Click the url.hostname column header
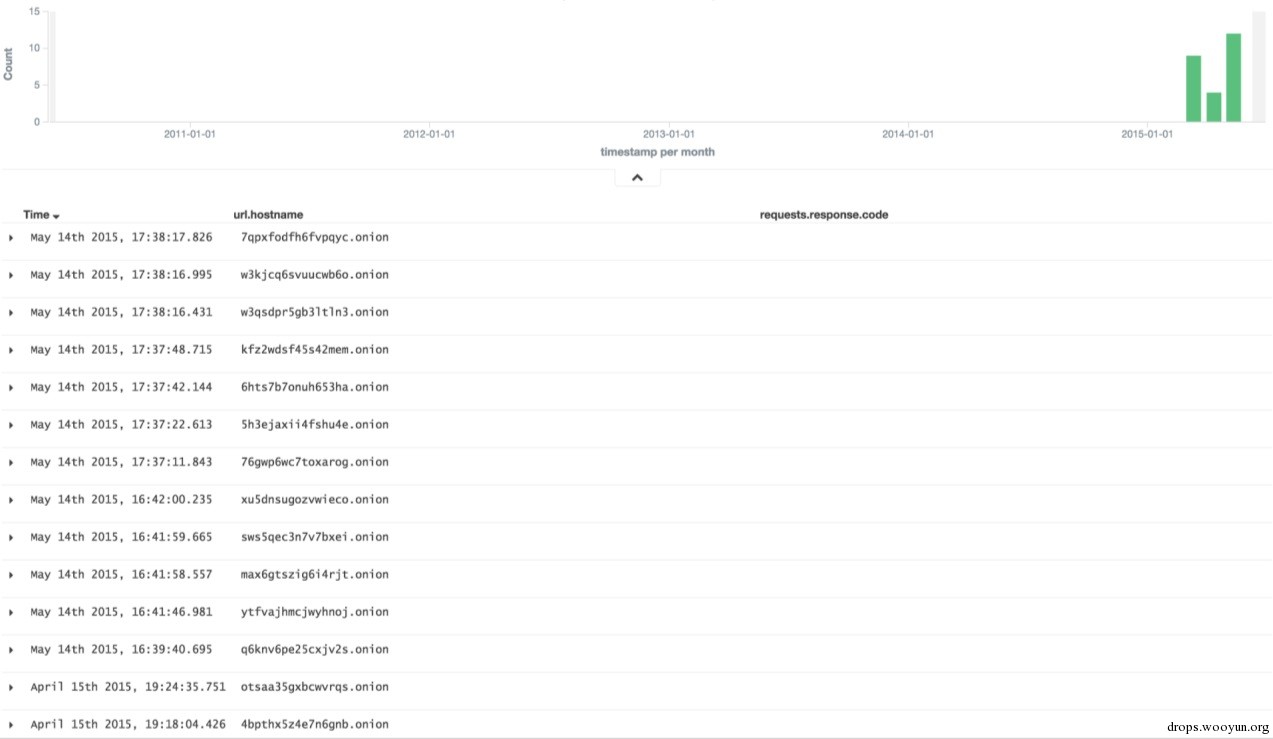 click(x=266, y=215)
